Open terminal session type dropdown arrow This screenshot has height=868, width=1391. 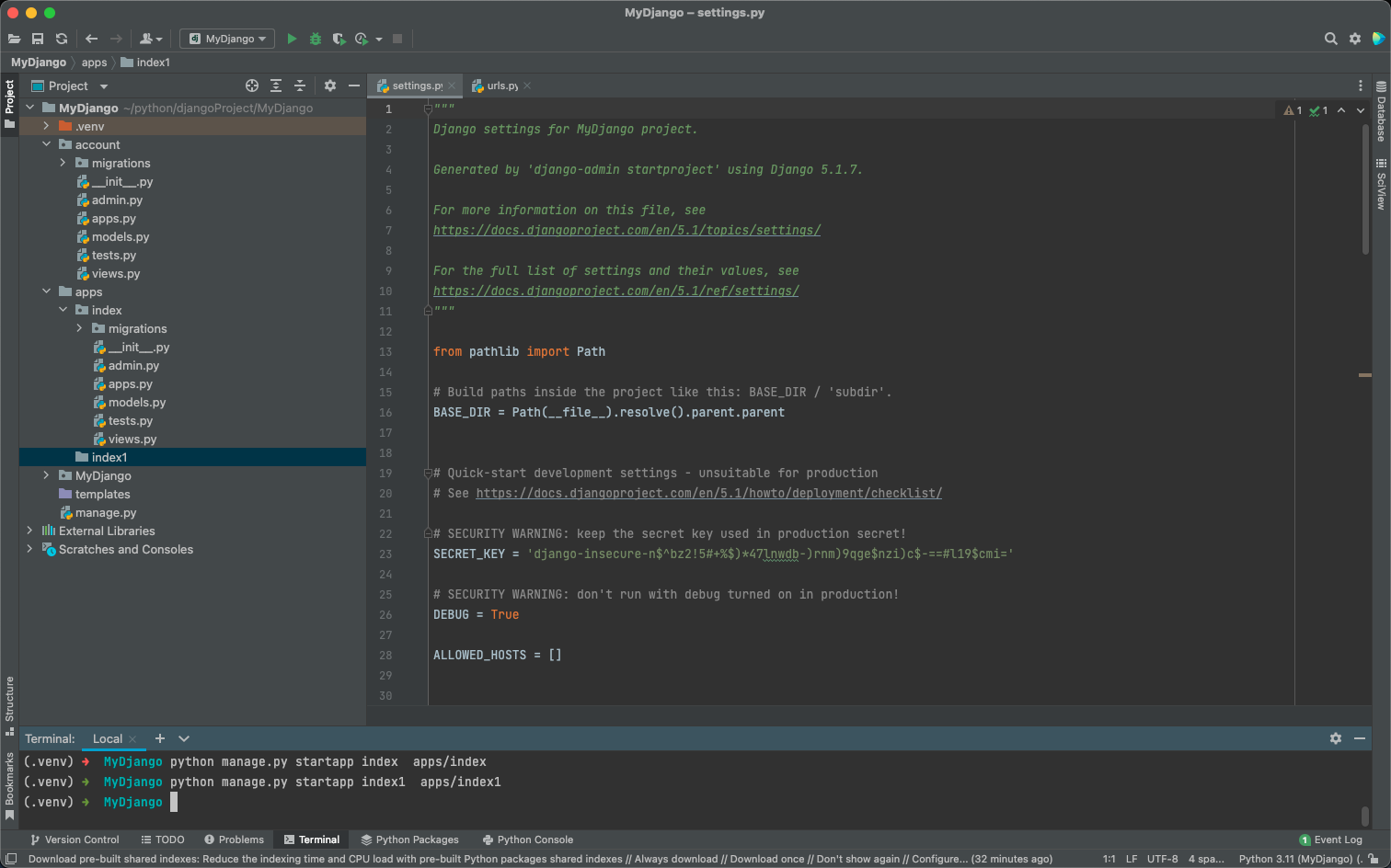(184, 738)
